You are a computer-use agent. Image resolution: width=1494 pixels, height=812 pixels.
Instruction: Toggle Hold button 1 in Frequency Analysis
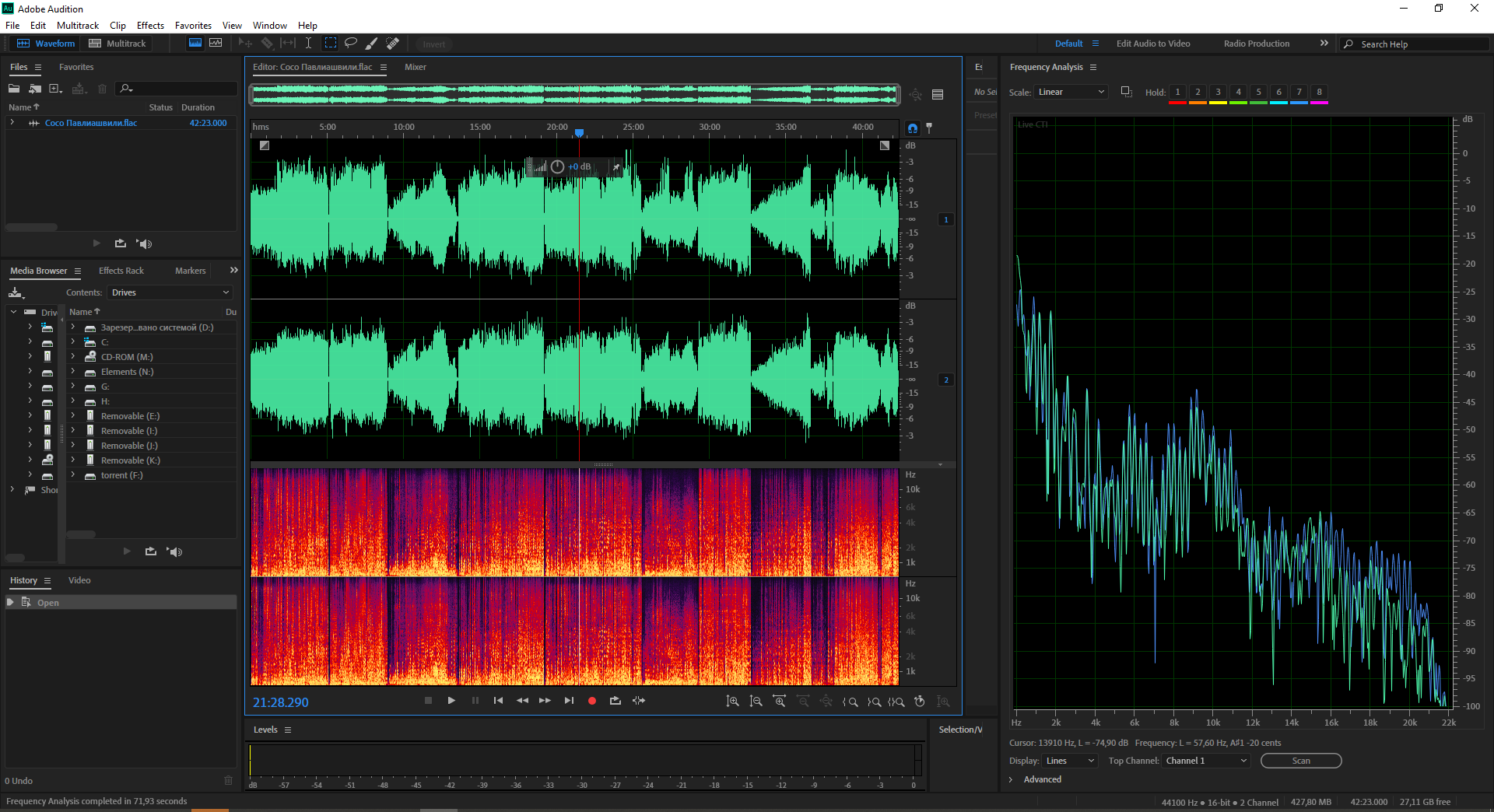[1177, 93]
